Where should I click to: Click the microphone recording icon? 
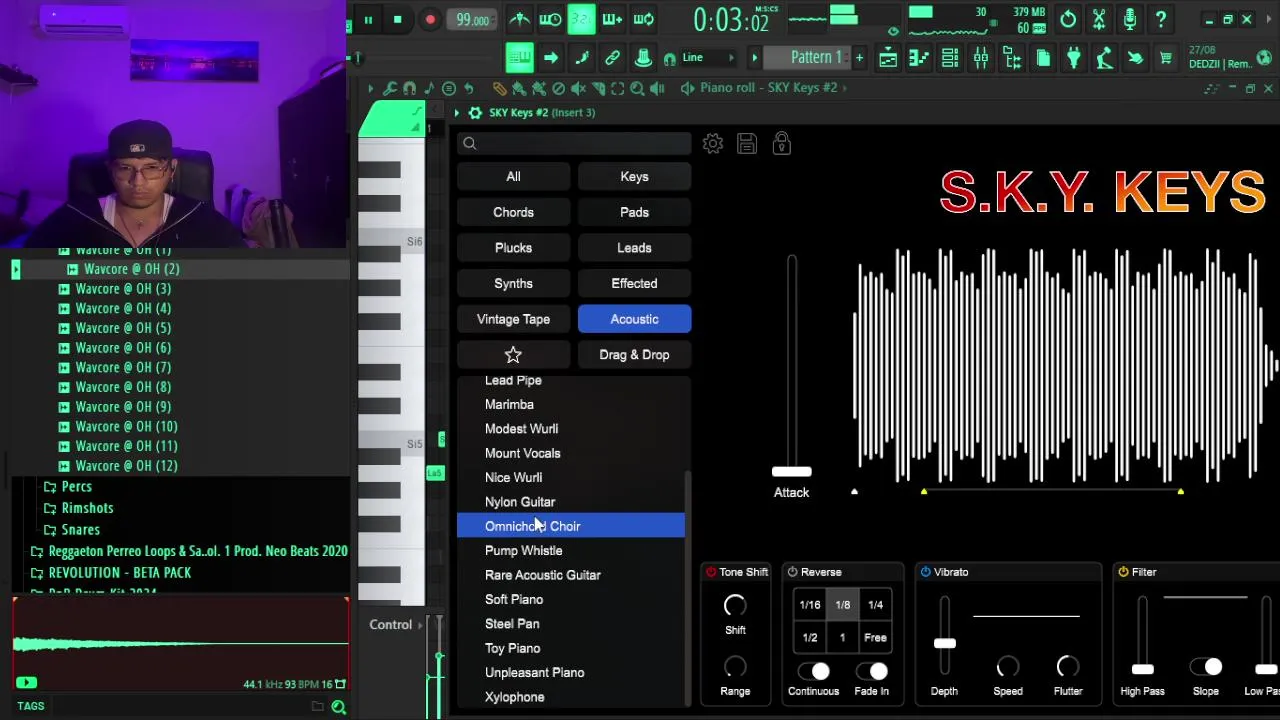(x=1130, y=19)
